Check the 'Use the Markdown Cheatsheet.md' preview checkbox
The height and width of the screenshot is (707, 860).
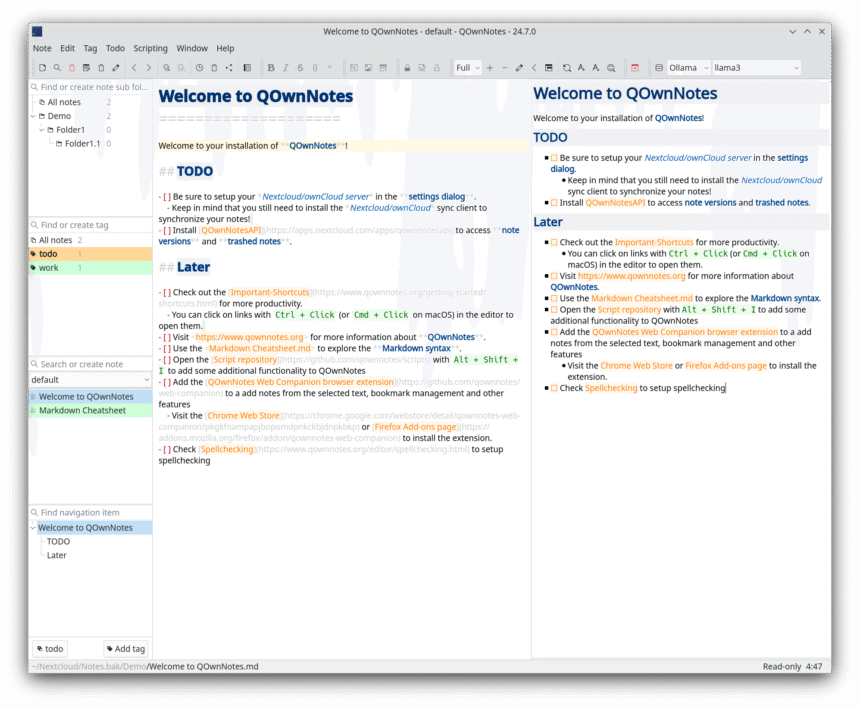point(555,298)
